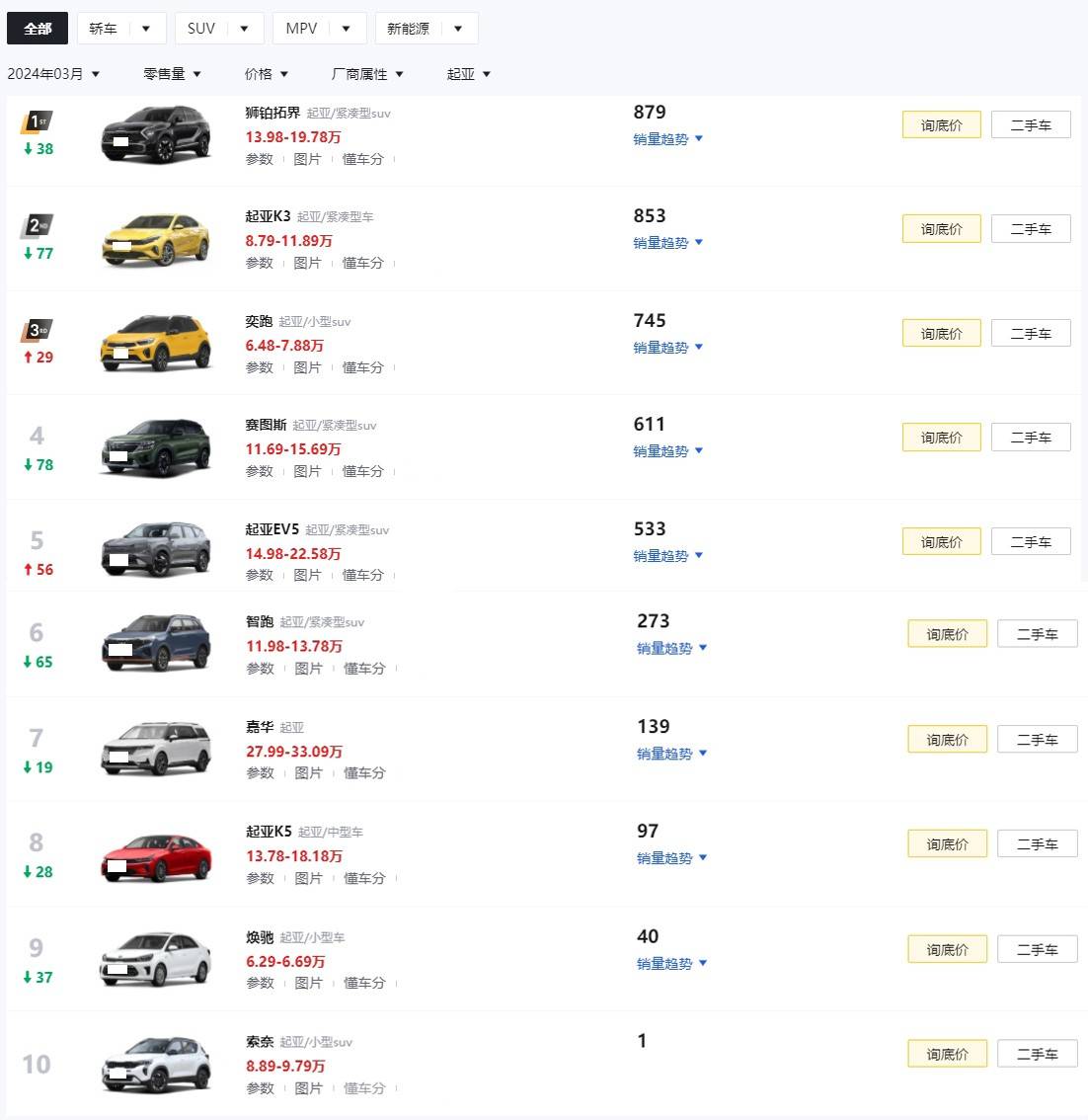Open the 价格 filter dropdown

[x=267, y=73]
